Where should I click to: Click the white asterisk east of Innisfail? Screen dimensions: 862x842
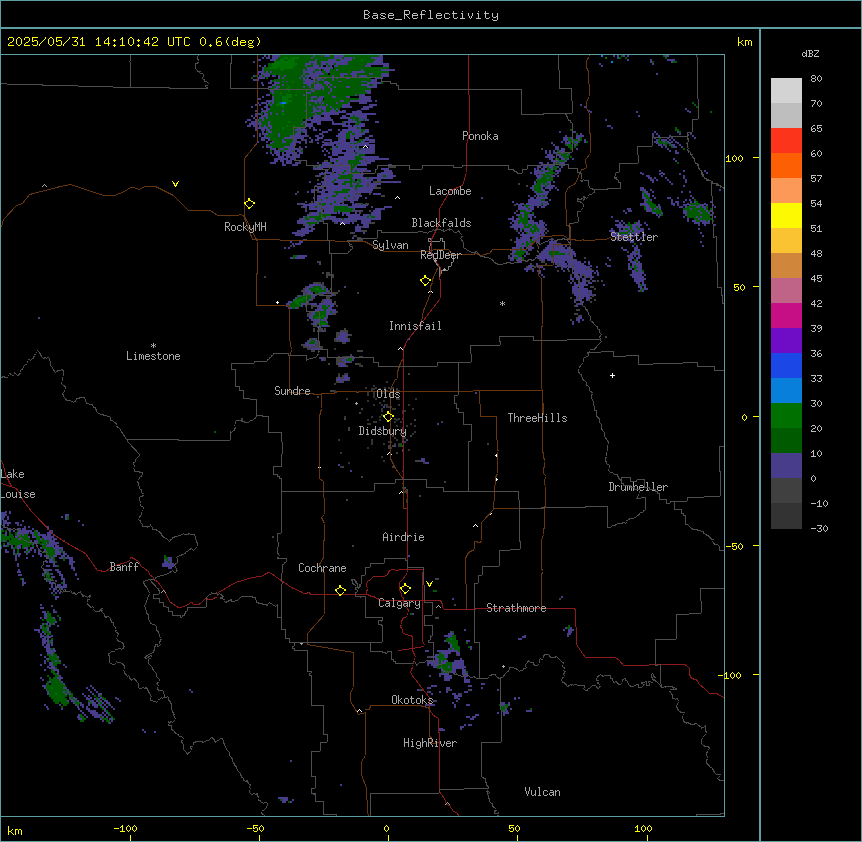point(502,303)
